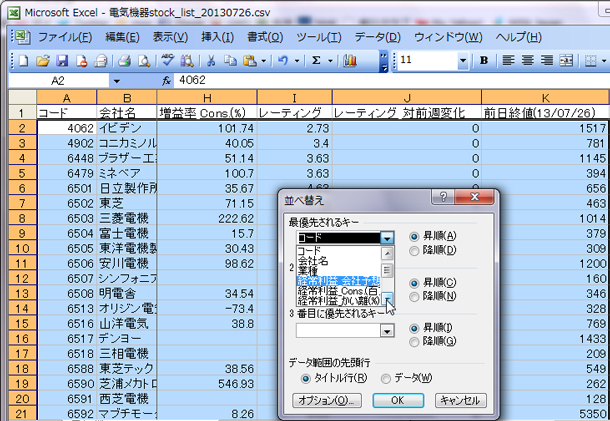Open Print Preview magnifier icon
610x421 pixels.
(144, 61)
